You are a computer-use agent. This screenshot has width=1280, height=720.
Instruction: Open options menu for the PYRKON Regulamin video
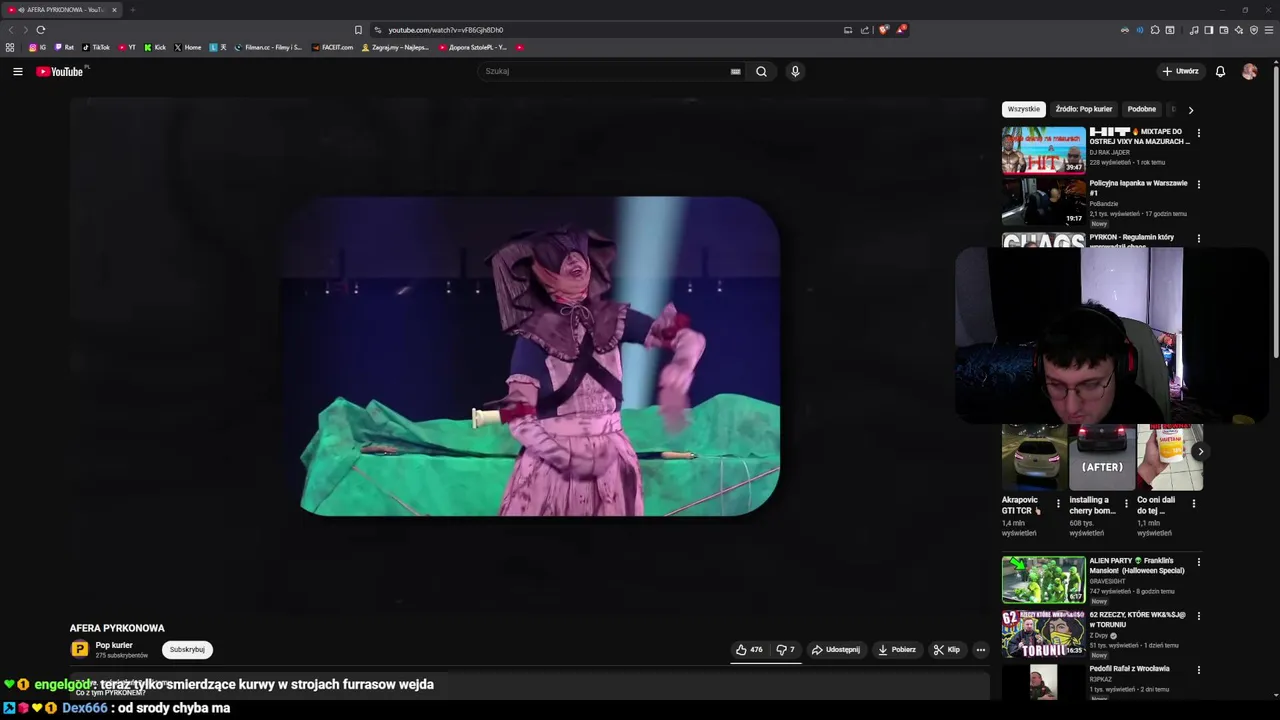pyautogui.click(x=1198, y=238)
